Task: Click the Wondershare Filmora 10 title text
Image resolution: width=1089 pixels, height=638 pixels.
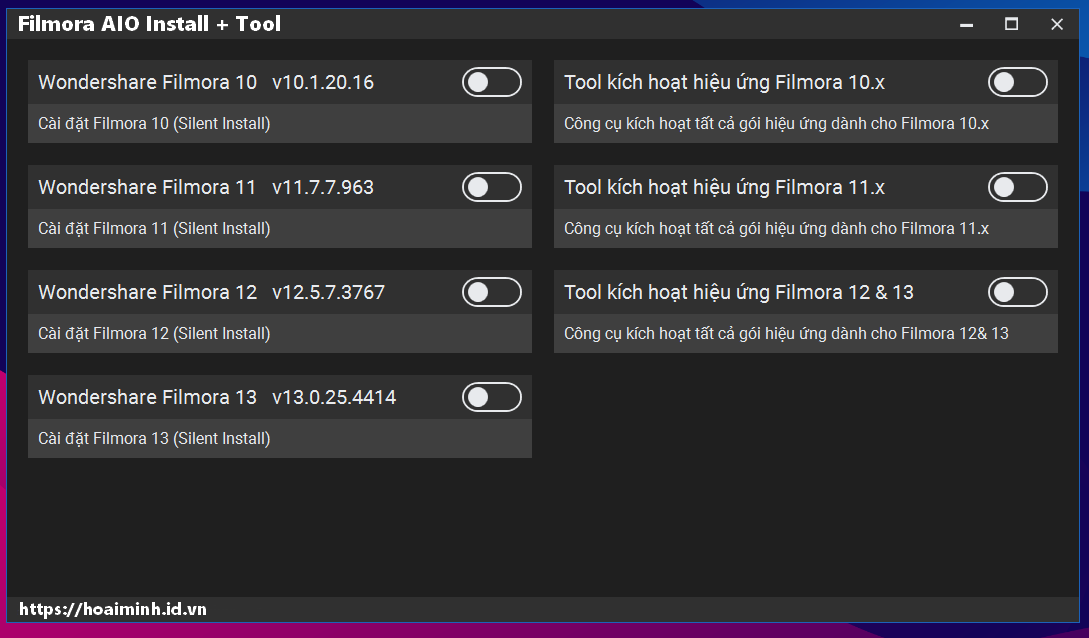Action: [x=147, y=82]
